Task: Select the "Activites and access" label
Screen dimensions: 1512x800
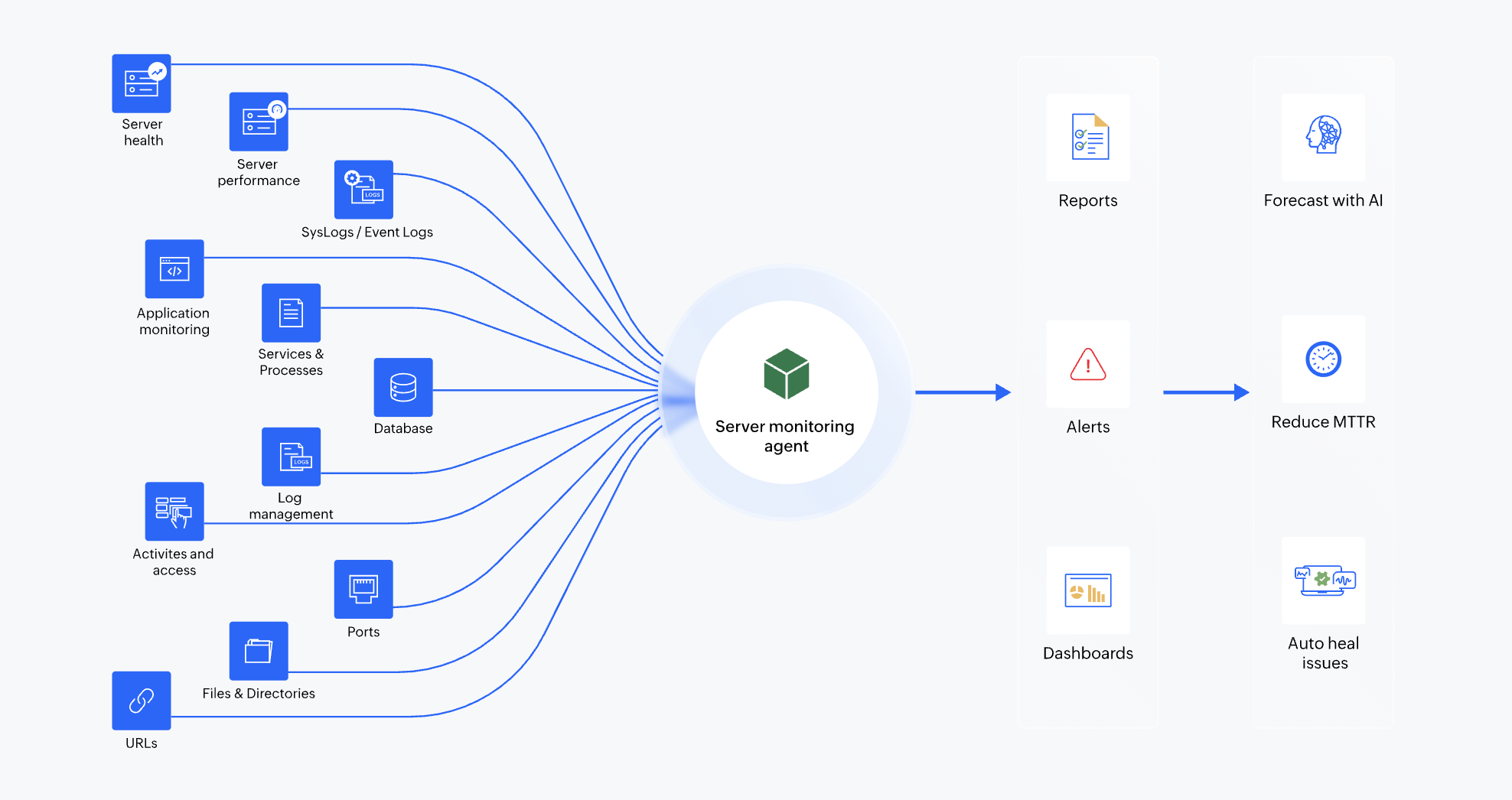Action: click(174, 562)
